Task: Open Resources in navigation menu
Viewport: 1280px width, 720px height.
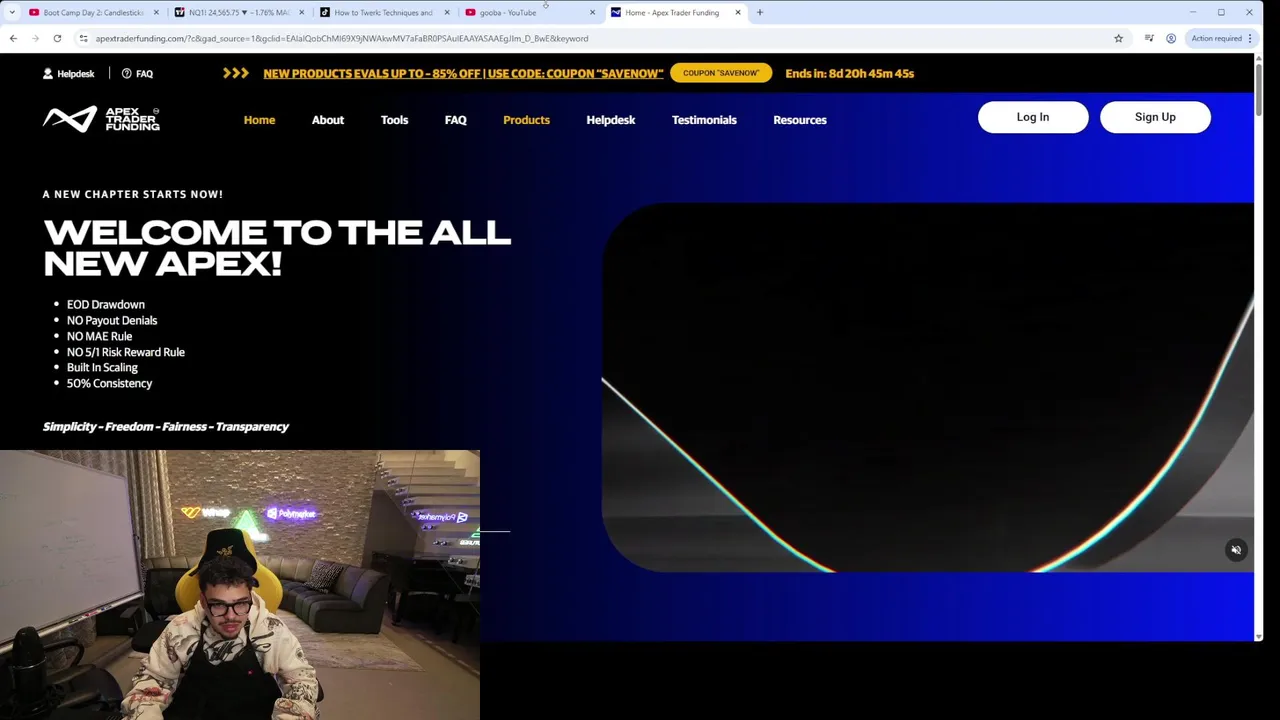Action: (800, 120)
